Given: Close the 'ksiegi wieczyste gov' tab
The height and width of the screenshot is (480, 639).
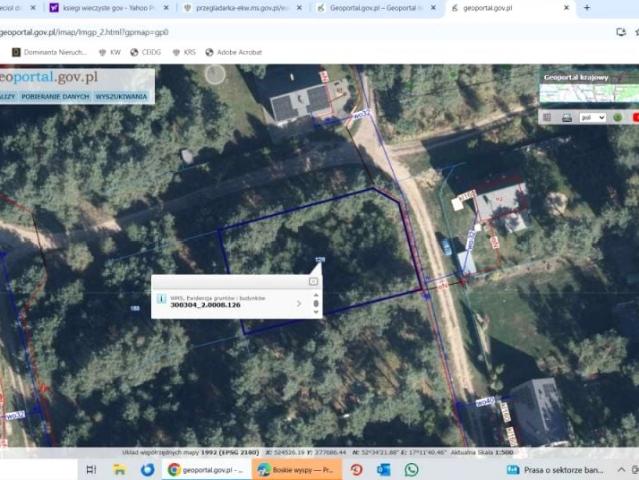Looking at the screenshot, I should coord(166,8).
